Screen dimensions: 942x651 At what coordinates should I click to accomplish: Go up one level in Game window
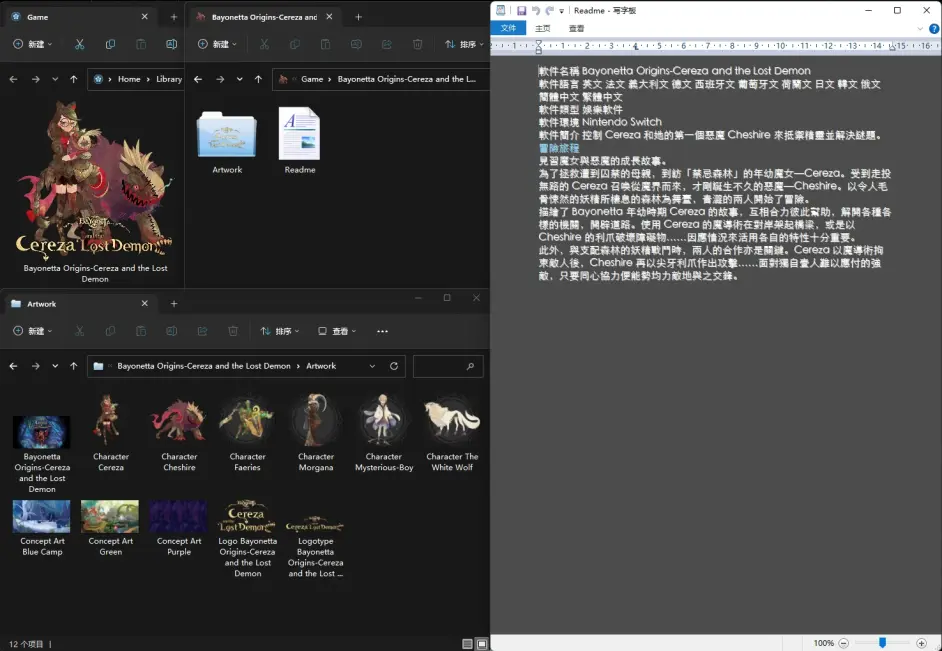[73, 79]
